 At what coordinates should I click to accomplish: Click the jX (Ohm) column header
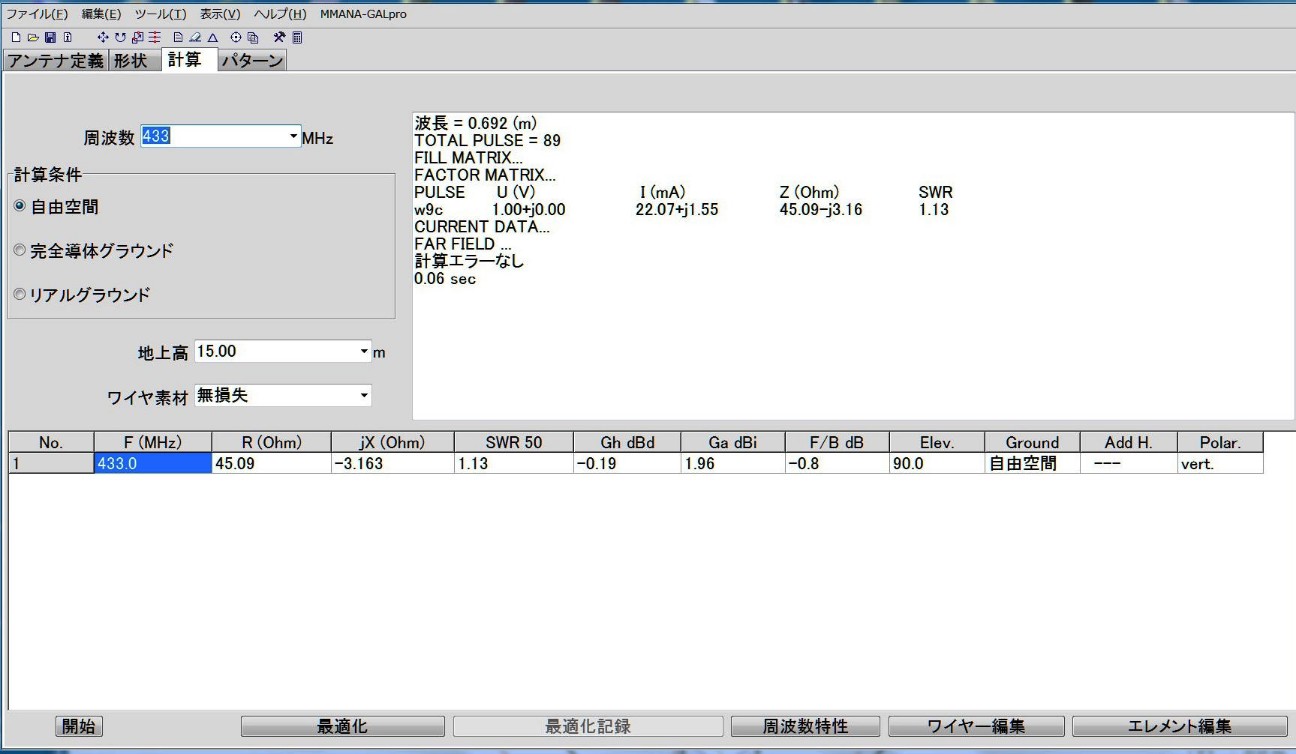click(x=392, y=442)
